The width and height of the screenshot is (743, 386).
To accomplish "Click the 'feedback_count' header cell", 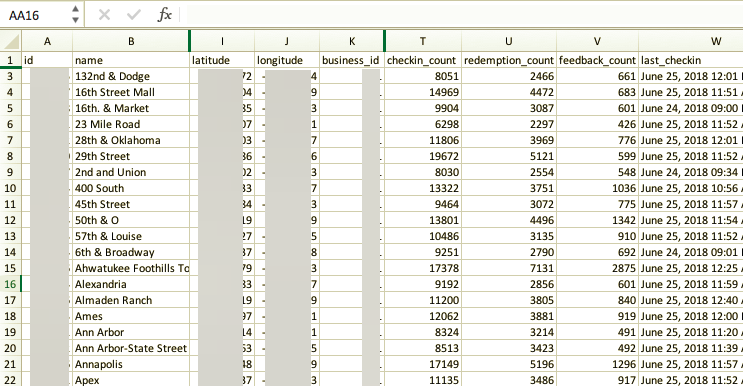I will 597,60.
